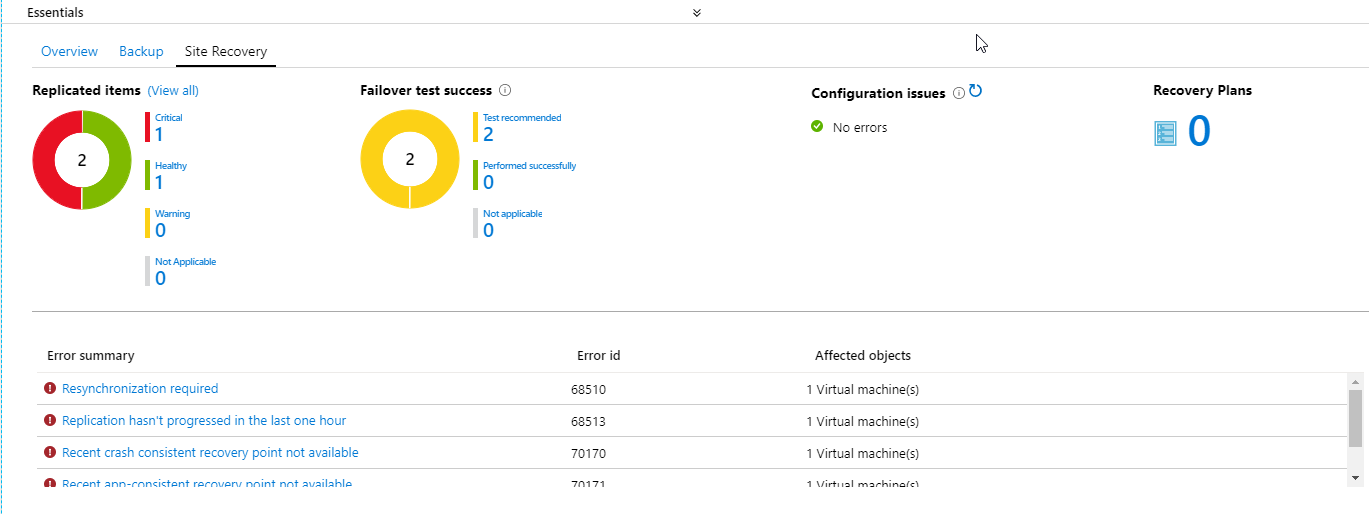This screenshot has height=514, width=1369.
Task: Click the Error id column header
Action: click(x=599, y=356)
